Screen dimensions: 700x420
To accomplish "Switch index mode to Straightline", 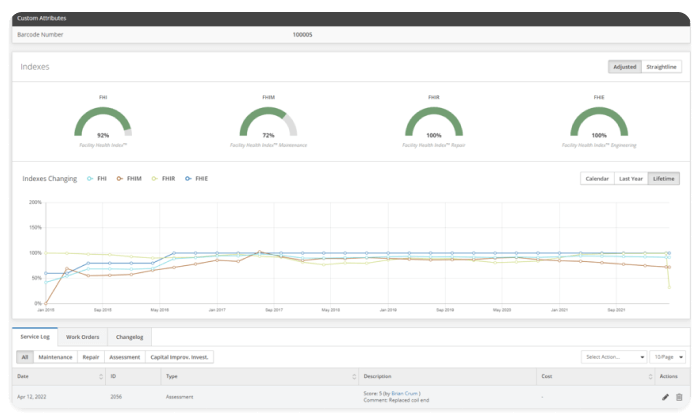I will tap(661, 67).
